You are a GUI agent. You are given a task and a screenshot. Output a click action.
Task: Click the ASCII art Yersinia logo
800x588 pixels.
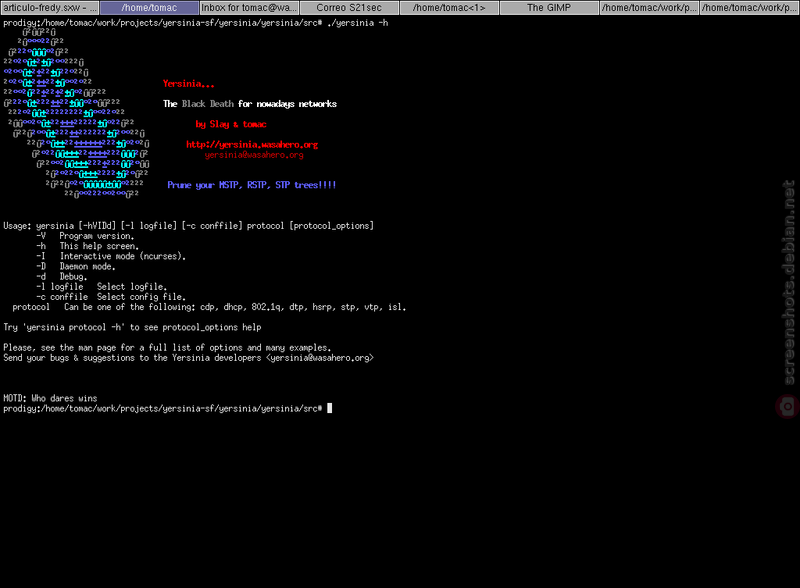point(77,113)
